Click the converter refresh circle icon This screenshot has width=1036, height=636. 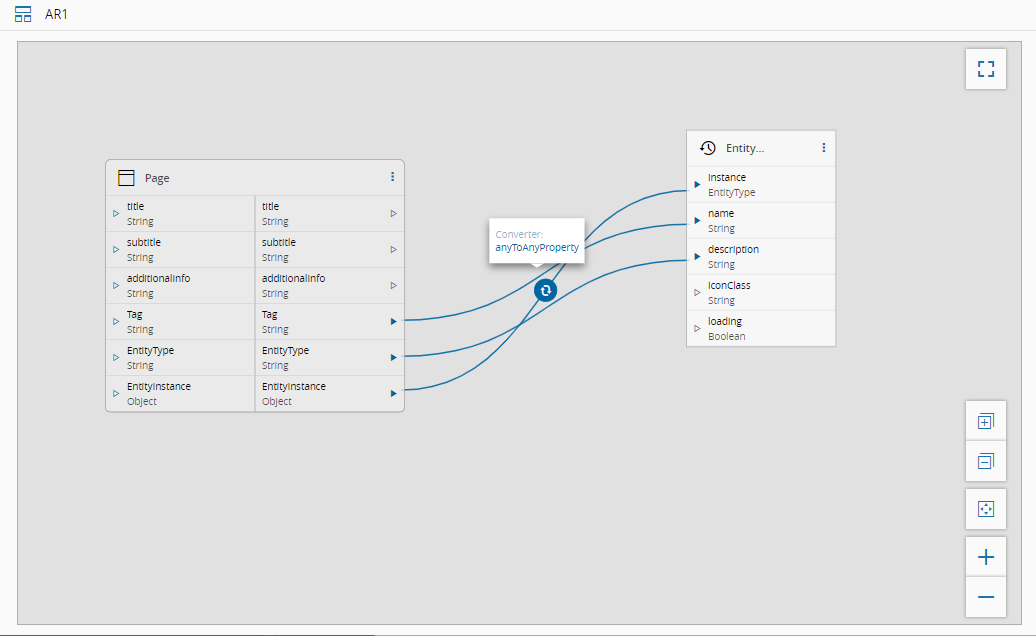point(545,290)
